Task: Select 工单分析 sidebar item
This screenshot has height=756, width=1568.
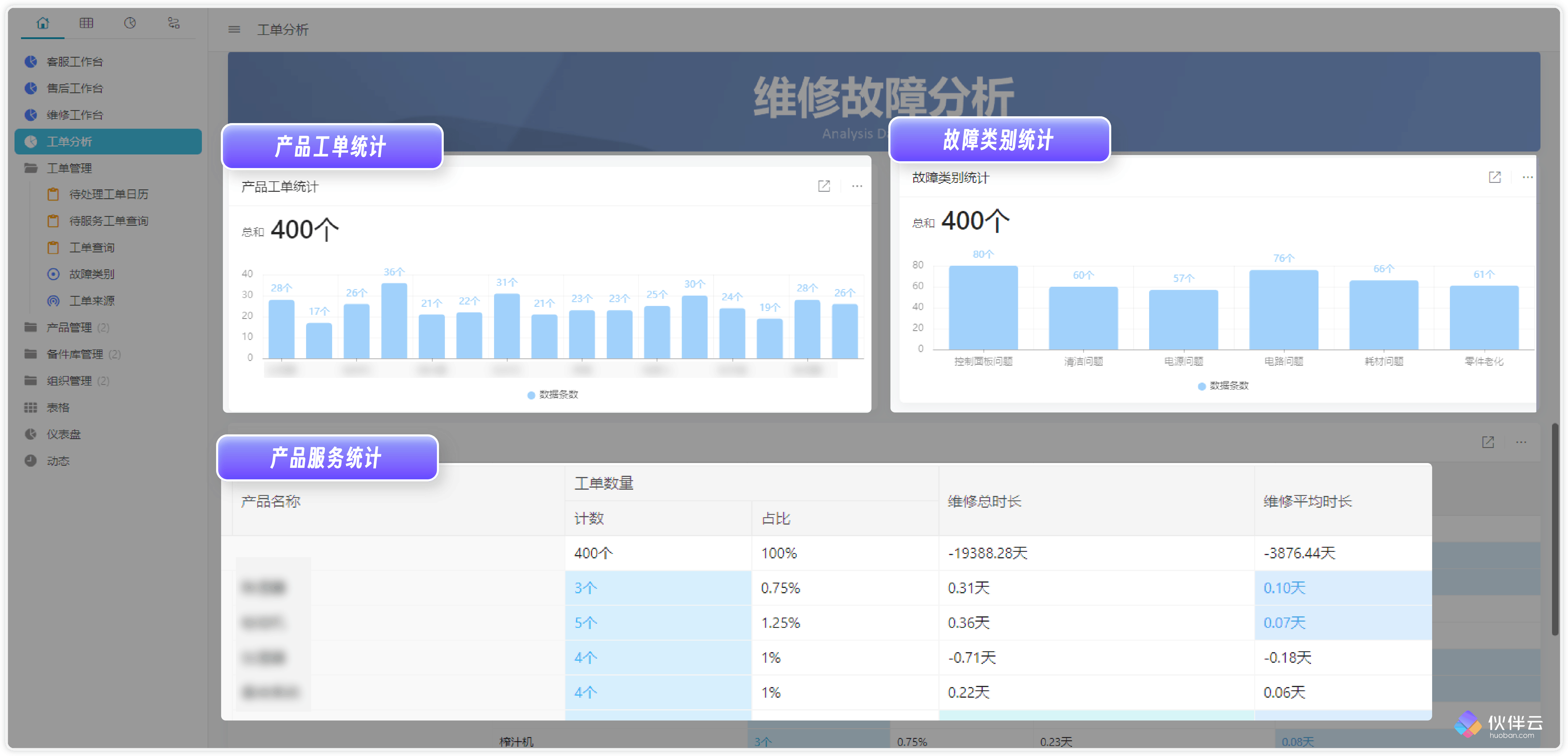Action: 108,142
